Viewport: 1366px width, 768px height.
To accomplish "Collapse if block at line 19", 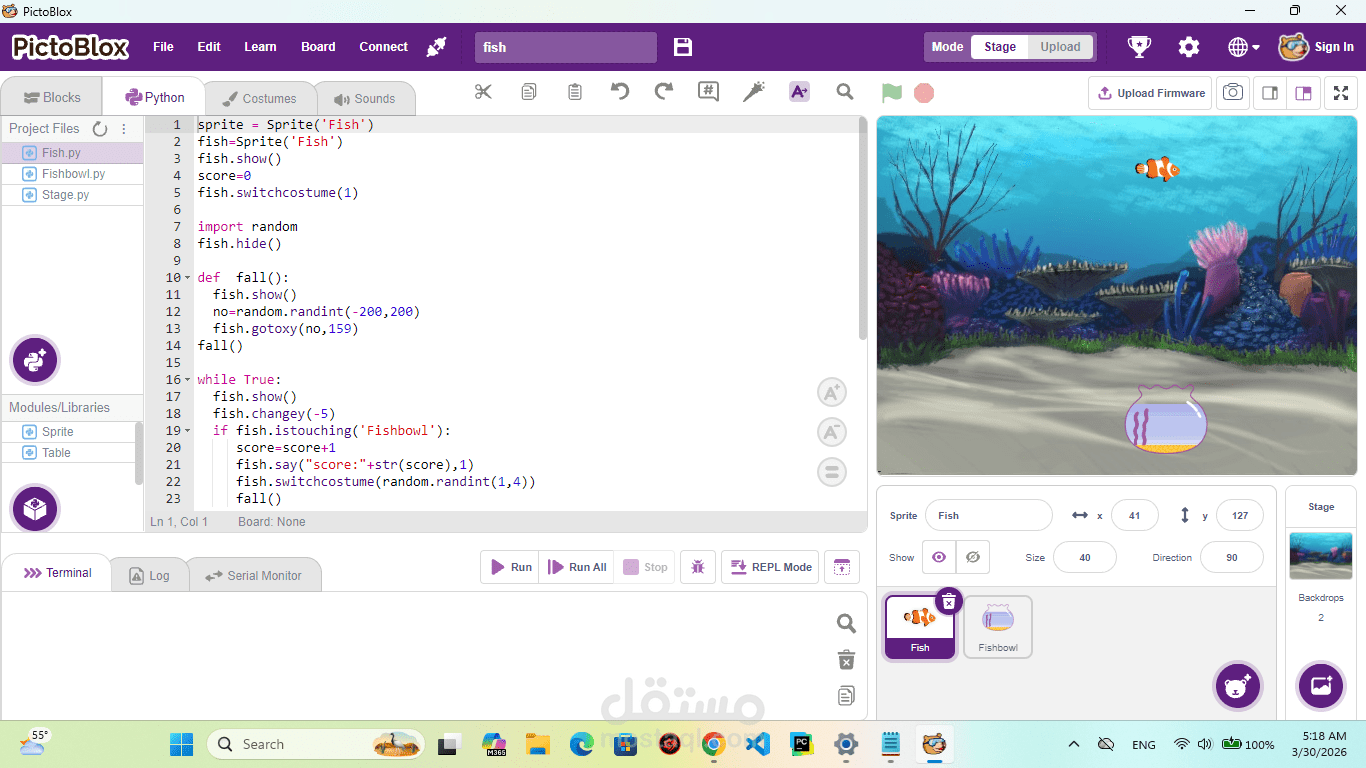I will (x=187, y=431).
